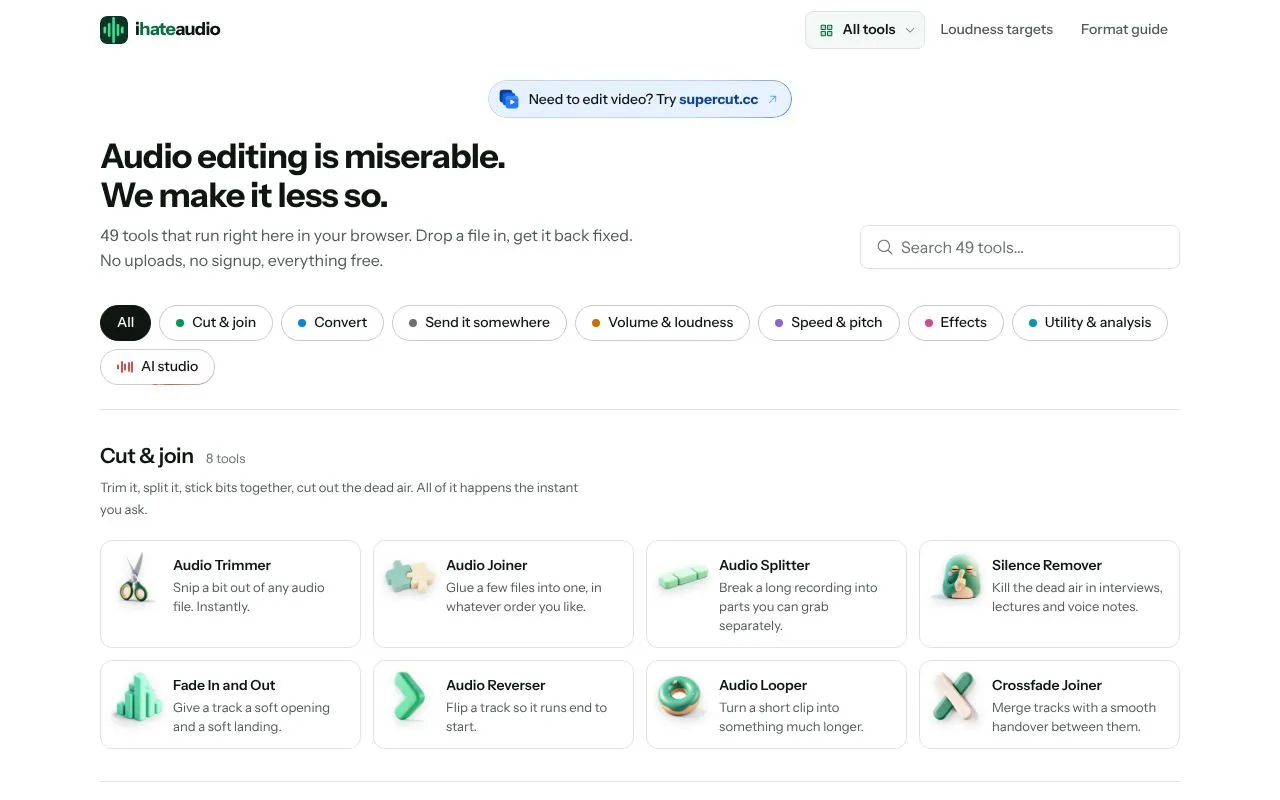The image size is (1280, 800).
Task: Filter by Volume & loudness category
Action: (x=662, y=323)
